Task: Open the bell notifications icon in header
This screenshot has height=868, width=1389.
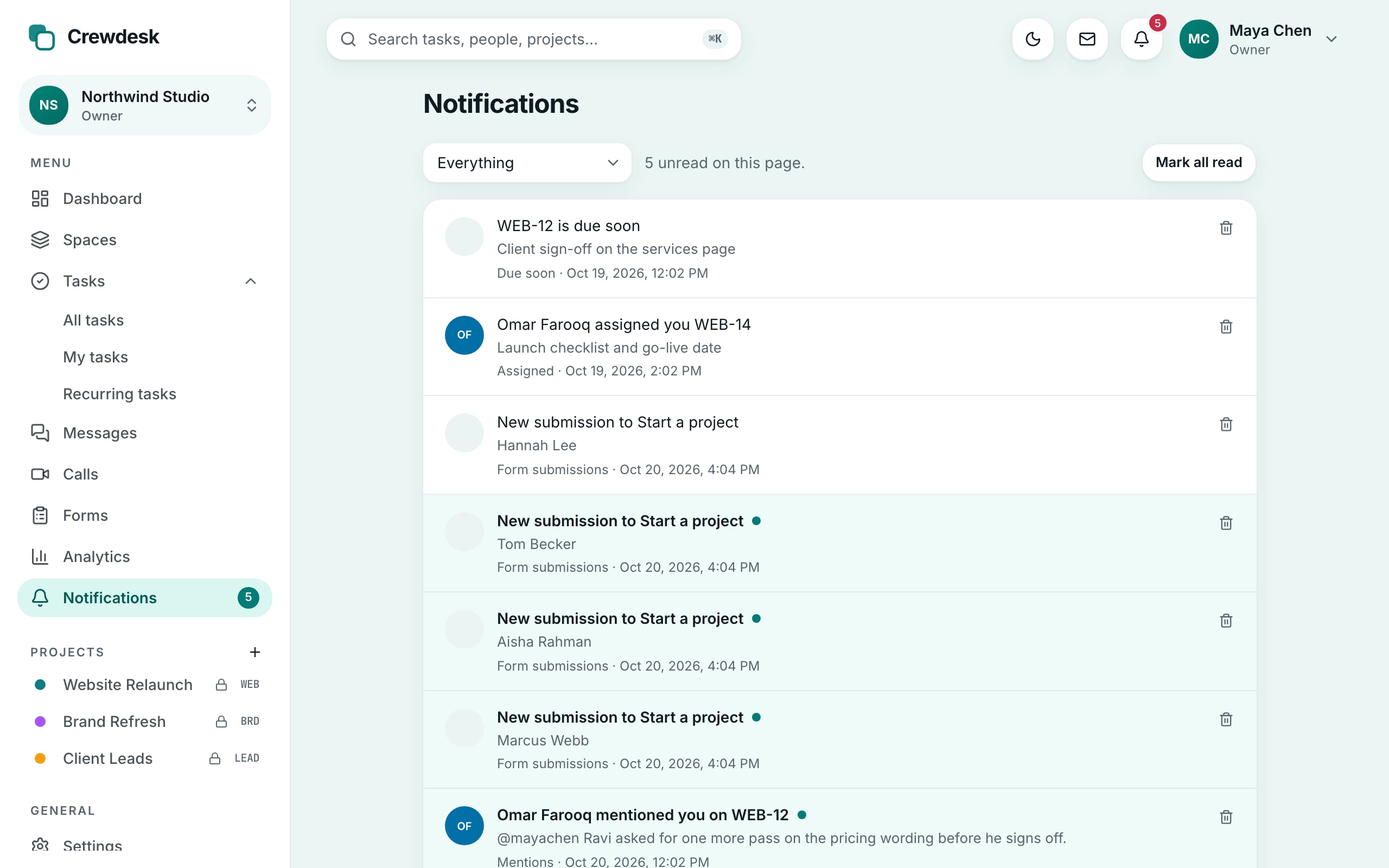Action: (1141, 39)
